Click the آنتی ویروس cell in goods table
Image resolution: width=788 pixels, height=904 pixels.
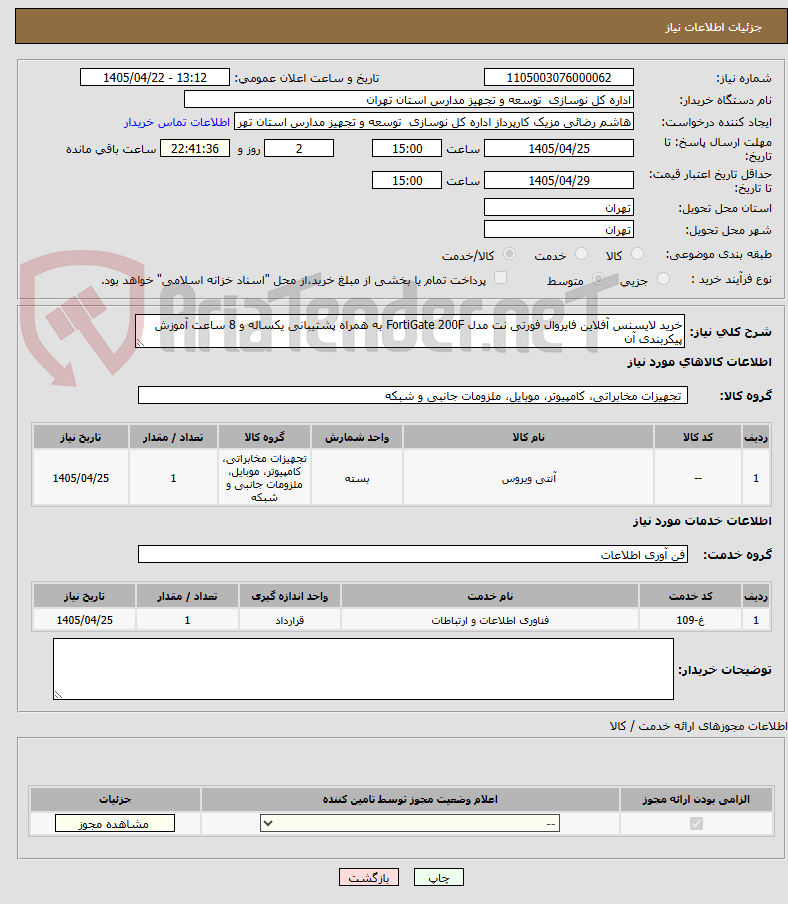pyautogui.click(x=529, y=478)
